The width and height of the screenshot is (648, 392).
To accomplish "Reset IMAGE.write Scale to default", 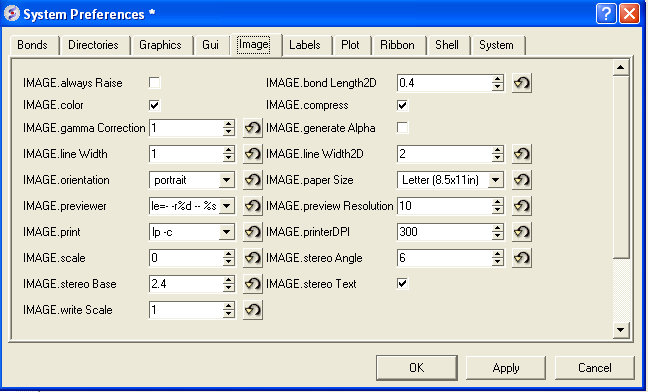I will (253, 310).
